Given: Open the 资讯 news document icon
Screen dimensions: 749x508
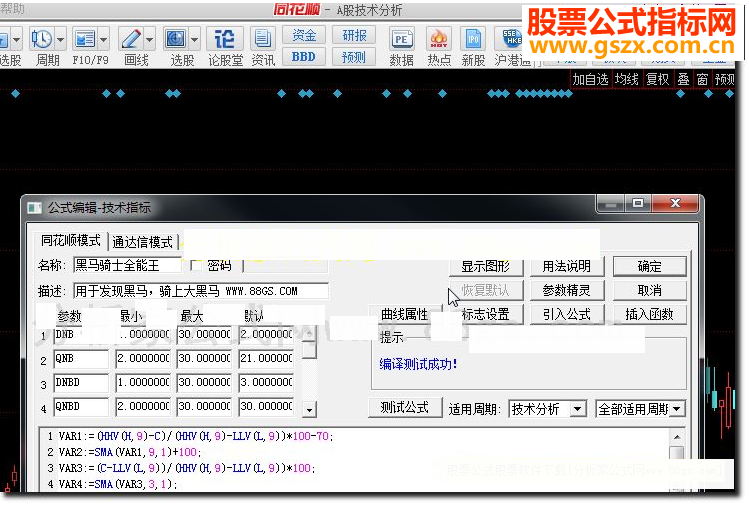Looking at the screenshot, I should point(263,39).
